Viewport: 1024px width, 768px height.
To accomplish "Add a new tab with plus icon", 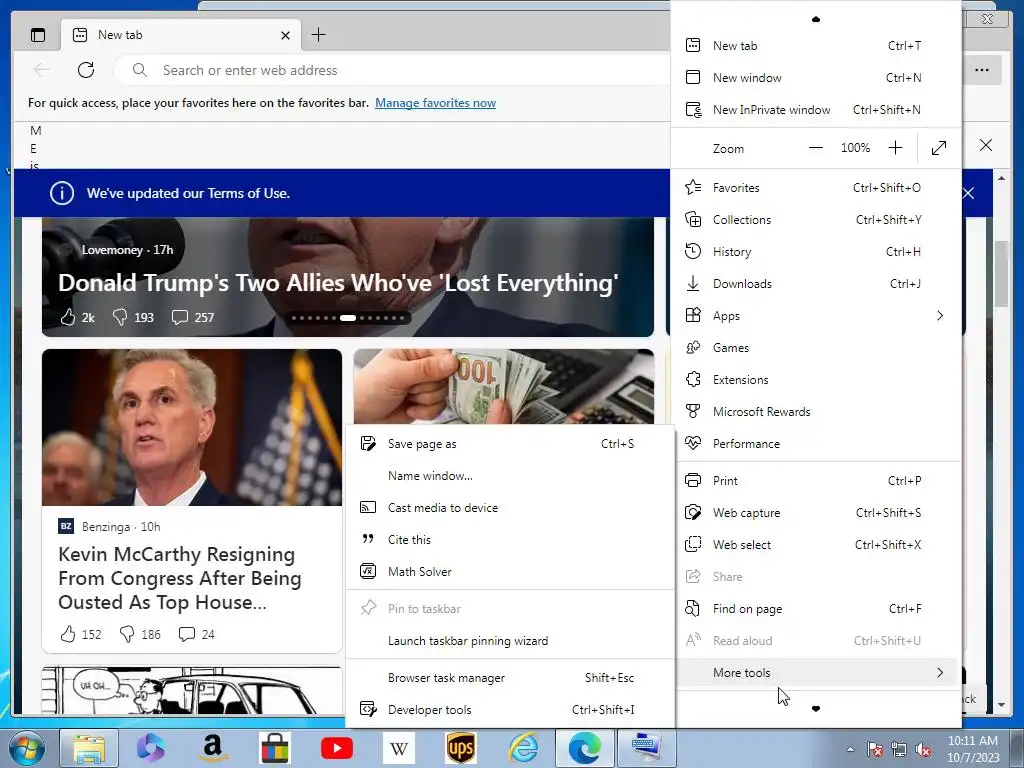I will (x=319, y=35).
